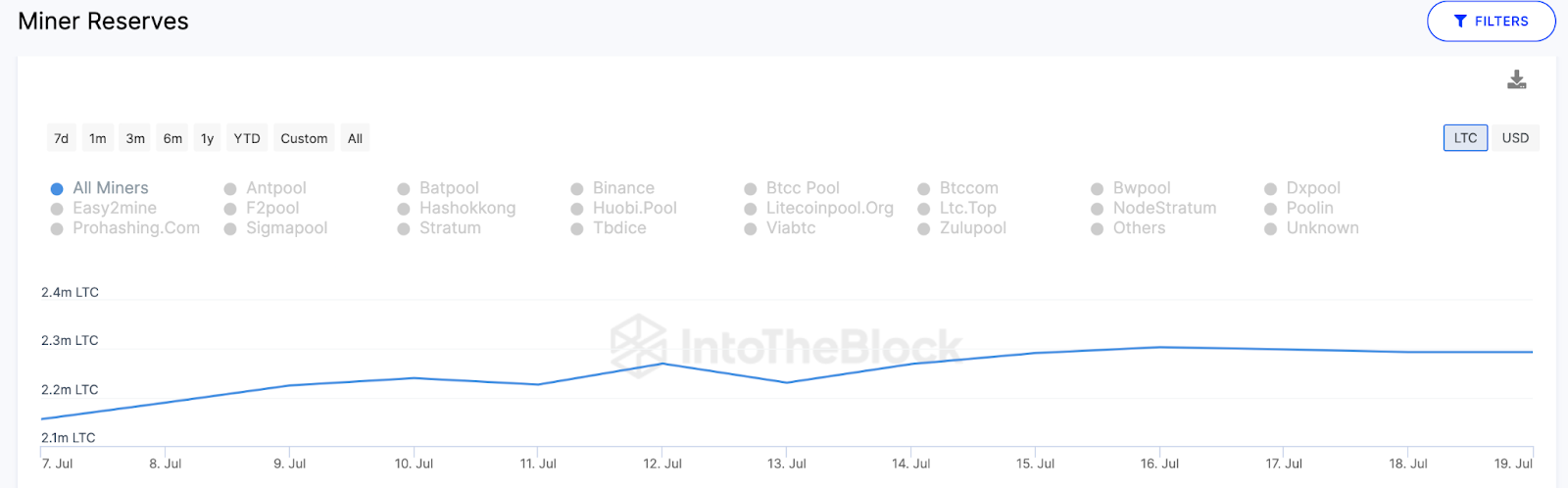Select the 7d time range
The height and width of the screenshot is (488, 1568).
[61, 138]
